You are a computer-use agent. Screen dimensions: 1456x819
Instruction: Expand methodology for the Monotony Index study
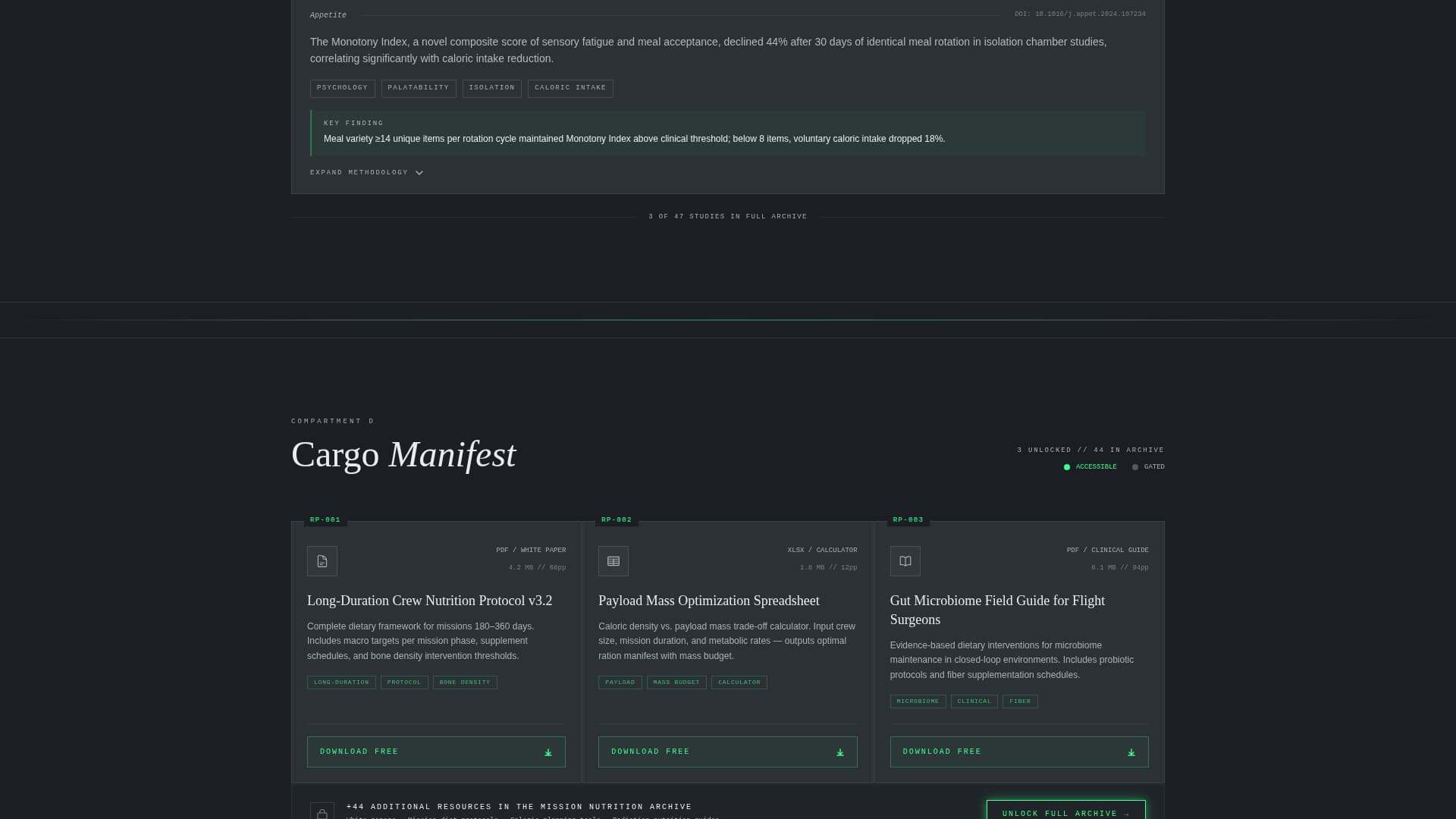click(359, 173)
